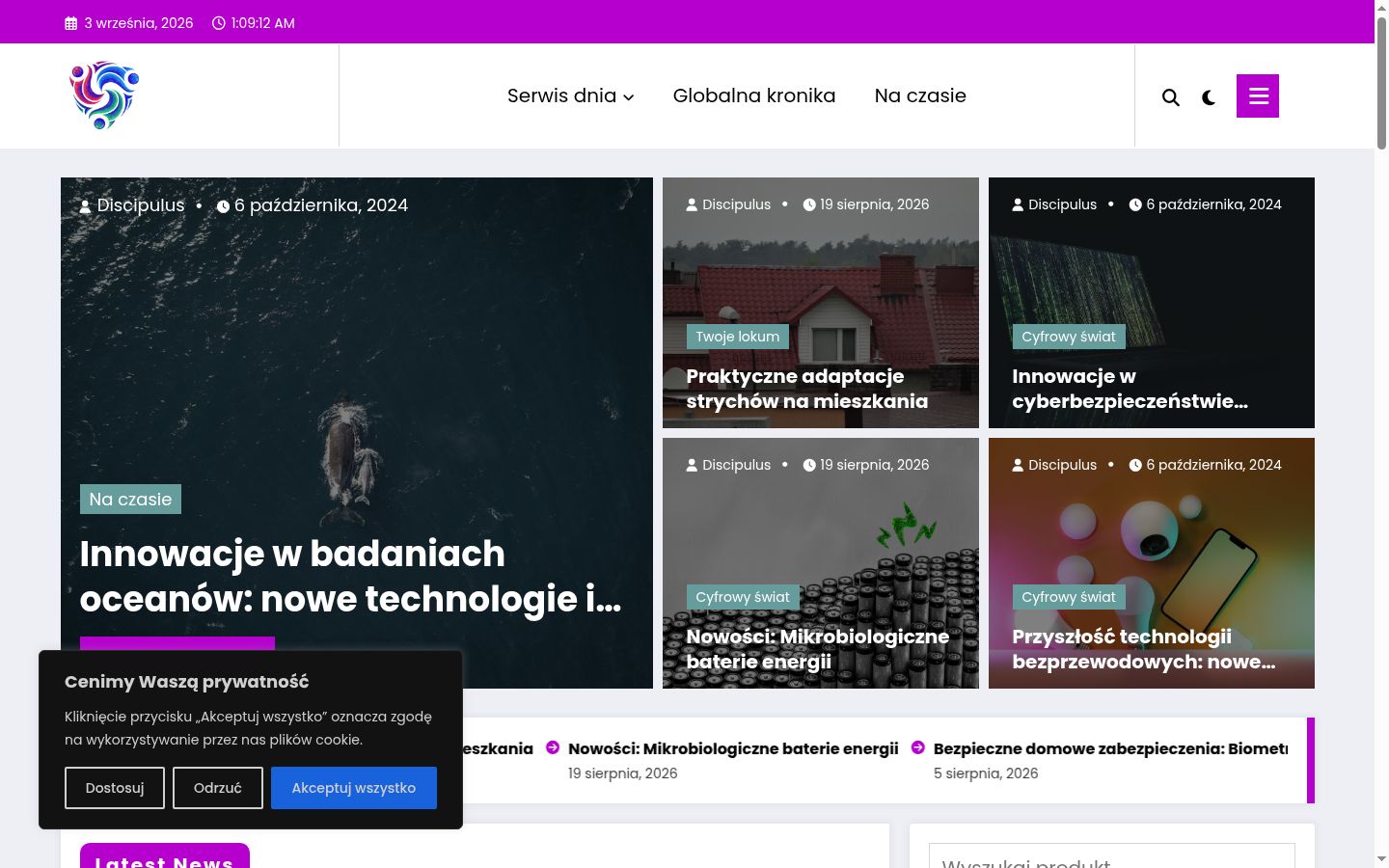This screenshot has width=1389, height=868.
Task: Select the Latest News tab heading
Action: pos(165,857)
